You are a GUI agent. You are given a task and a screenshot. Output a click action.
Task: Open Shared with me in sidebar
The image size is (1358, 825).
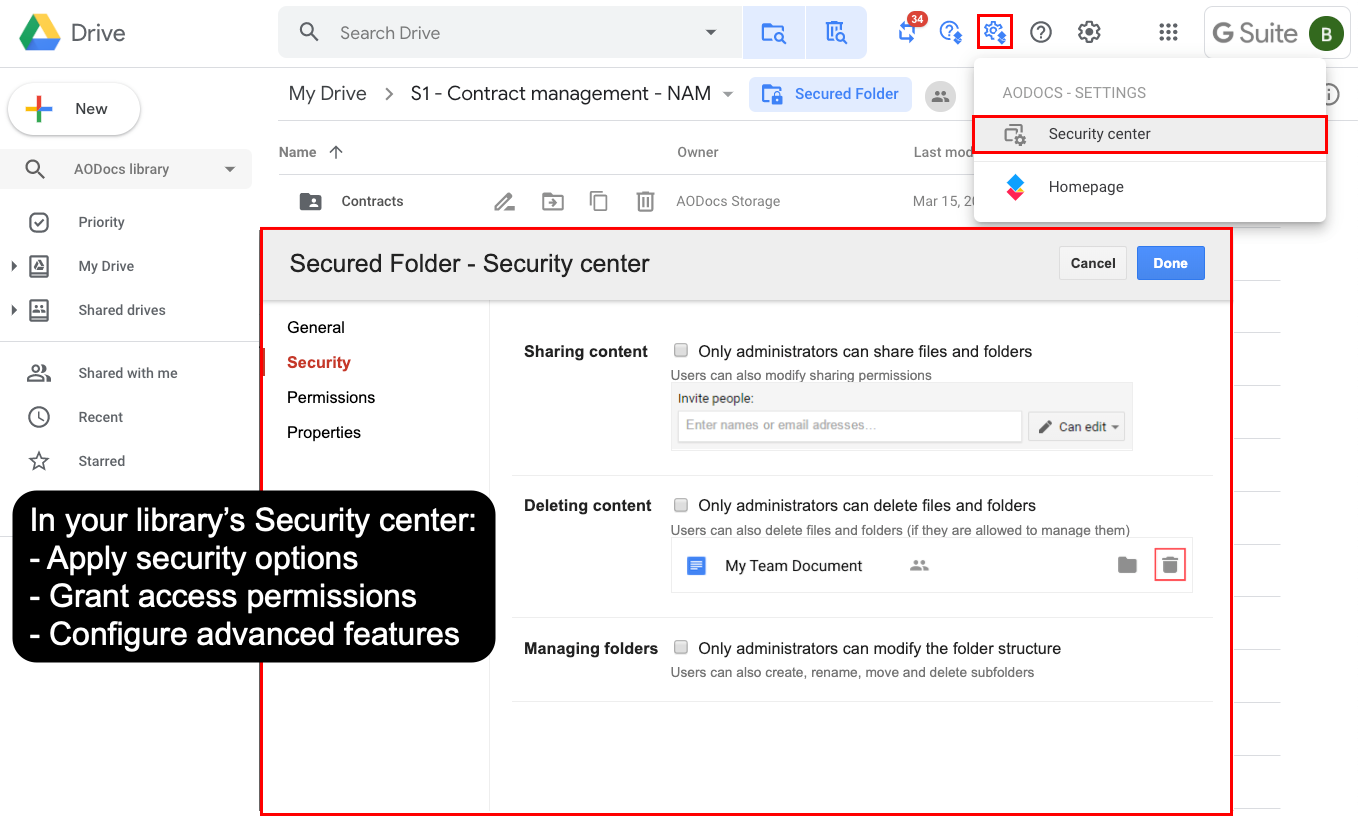(x=128, y=373)
